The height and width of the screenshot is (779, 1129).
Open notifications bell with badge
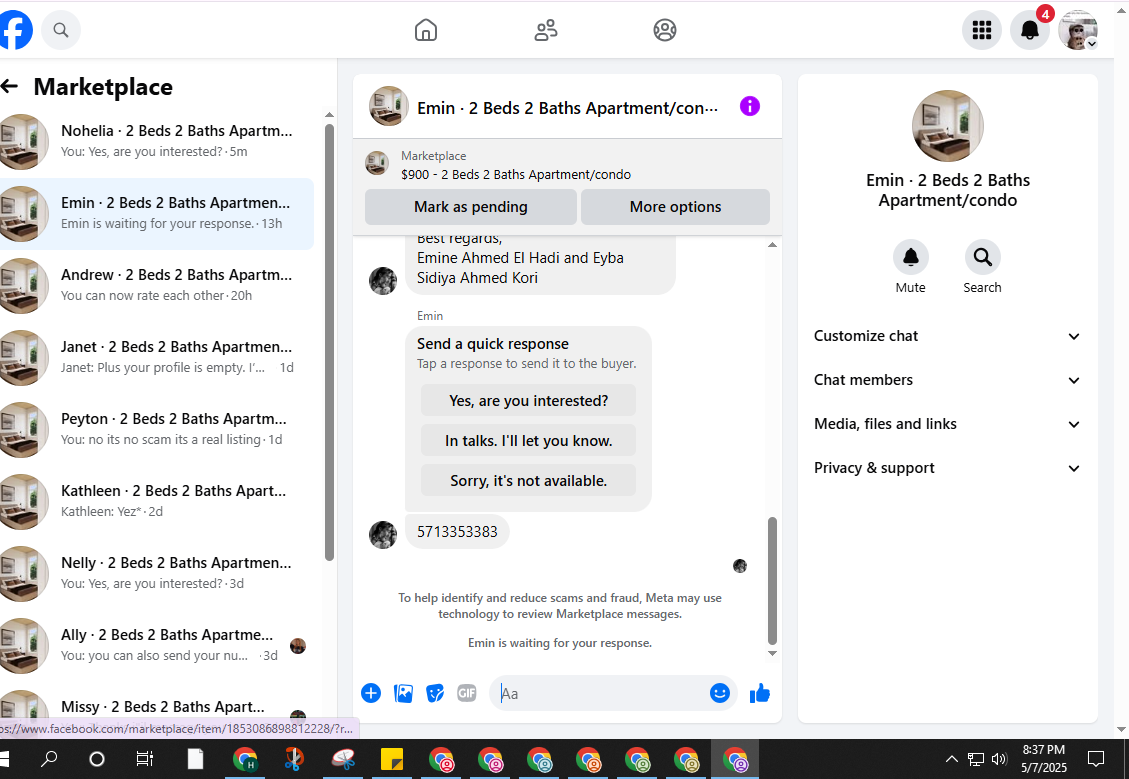(x=1030, y=30)
